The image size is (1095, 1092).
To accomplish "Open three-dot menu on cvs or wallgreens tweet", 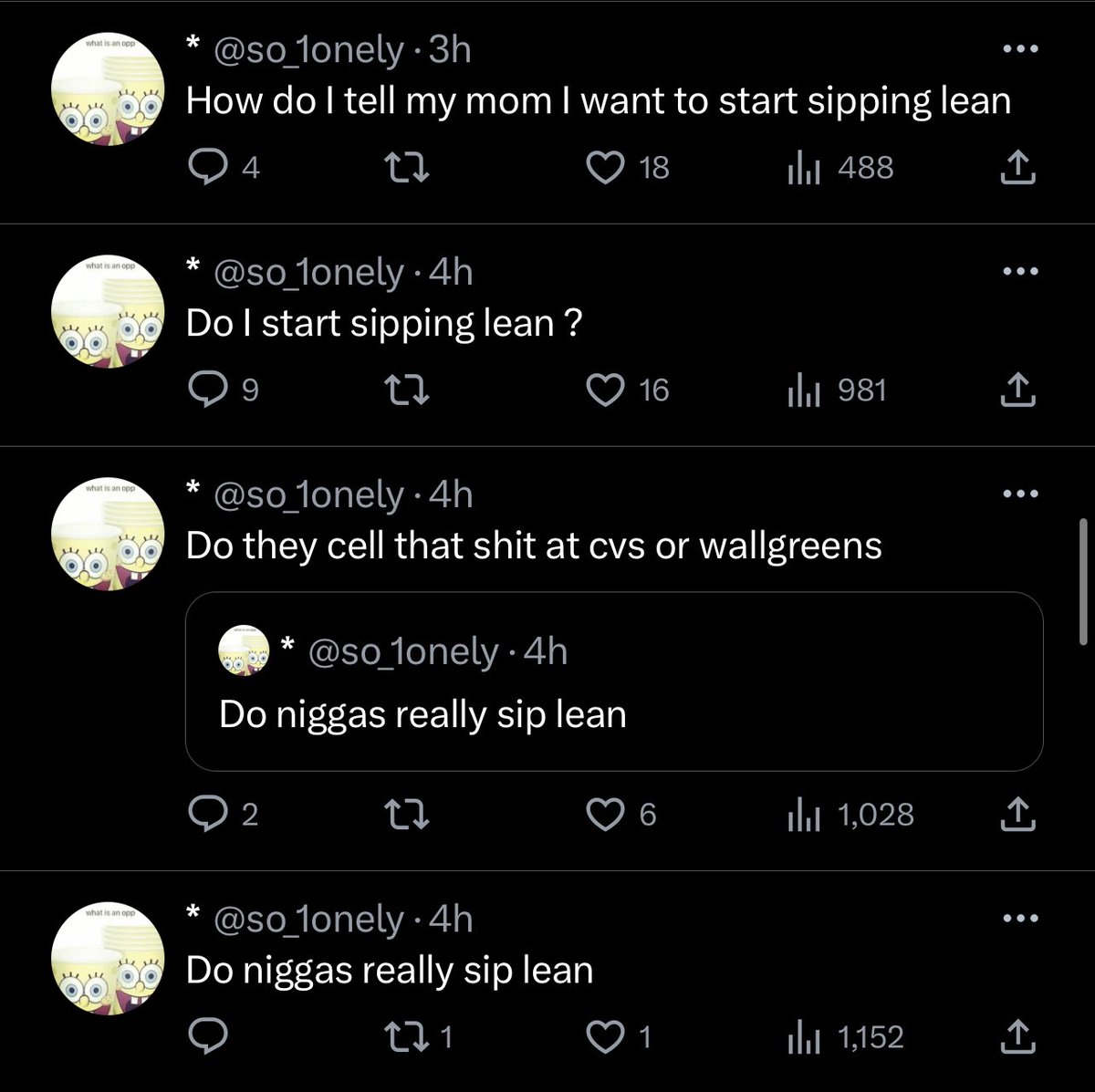I will coord(1019,494).
